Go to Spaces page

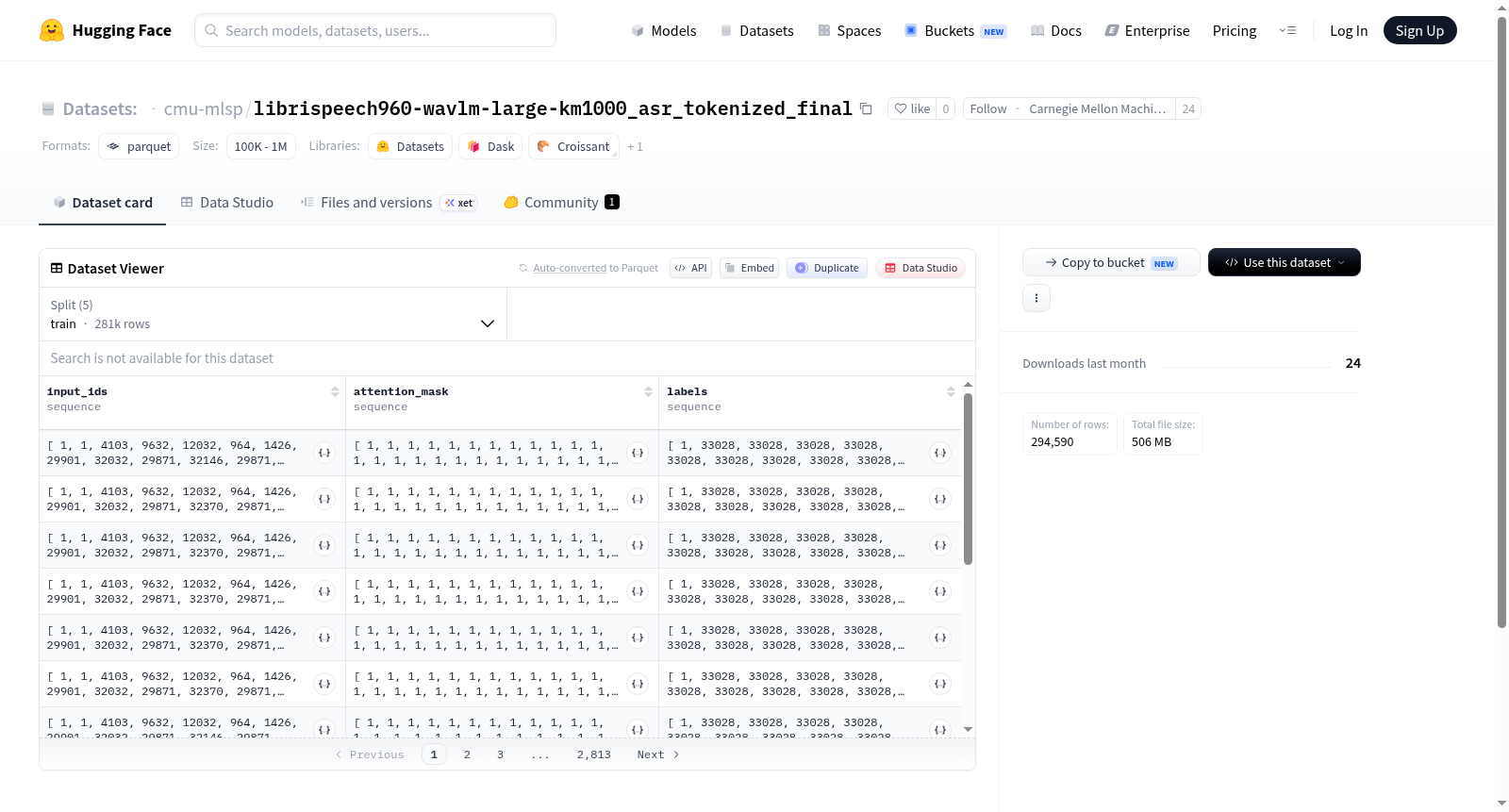click(850, 30)
